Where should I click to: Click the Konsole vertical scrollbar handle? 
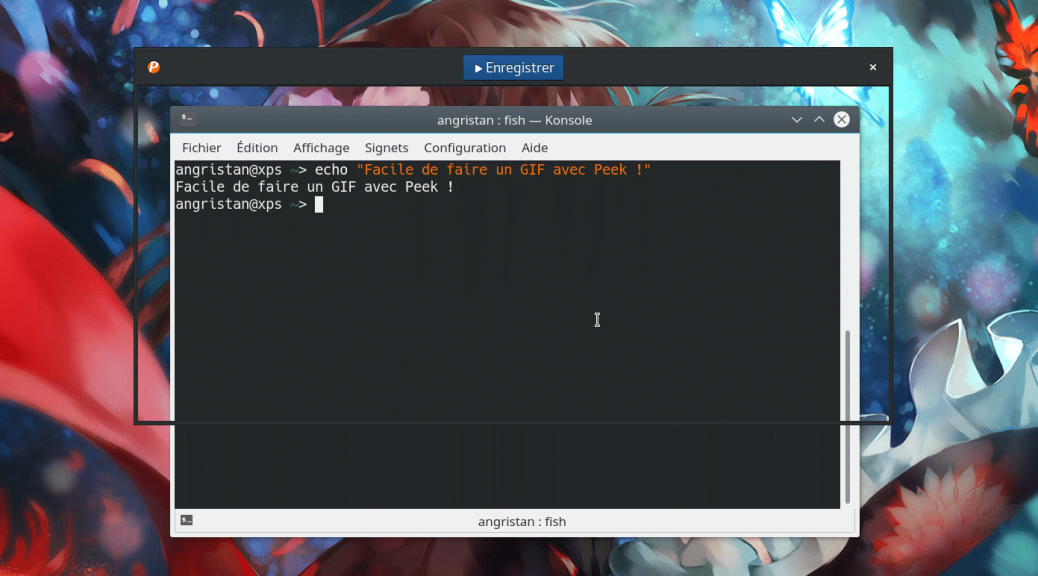click(847, 418)
